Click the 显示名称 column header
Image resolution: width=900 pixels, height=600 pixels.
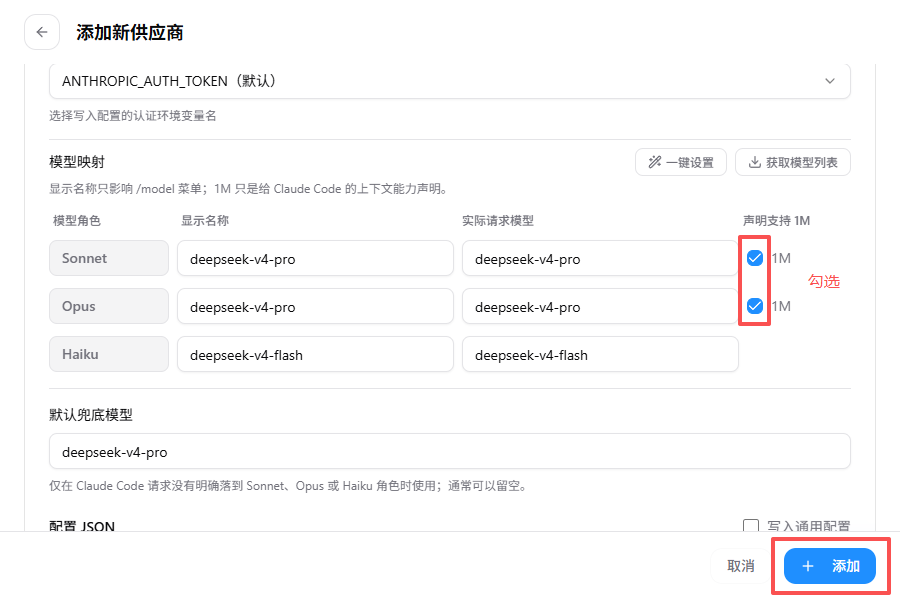point(205,220)
